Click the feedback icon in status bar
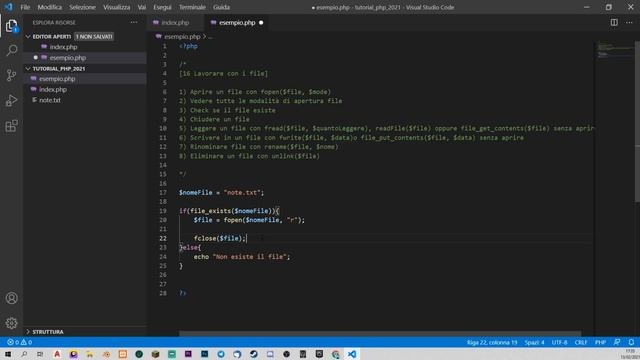This screenshot has height=360, width=640. (x=617, y=342)
